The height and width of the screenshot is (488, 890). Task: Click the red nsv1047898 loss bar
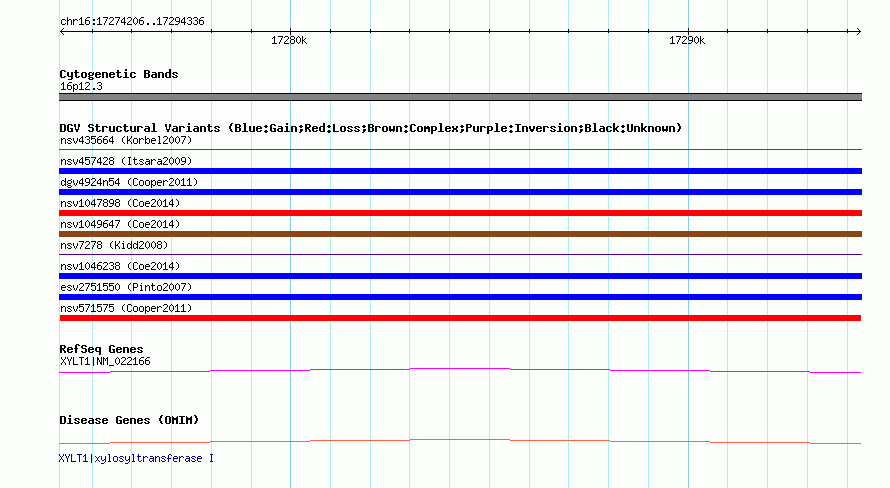[x=460, y=213]
